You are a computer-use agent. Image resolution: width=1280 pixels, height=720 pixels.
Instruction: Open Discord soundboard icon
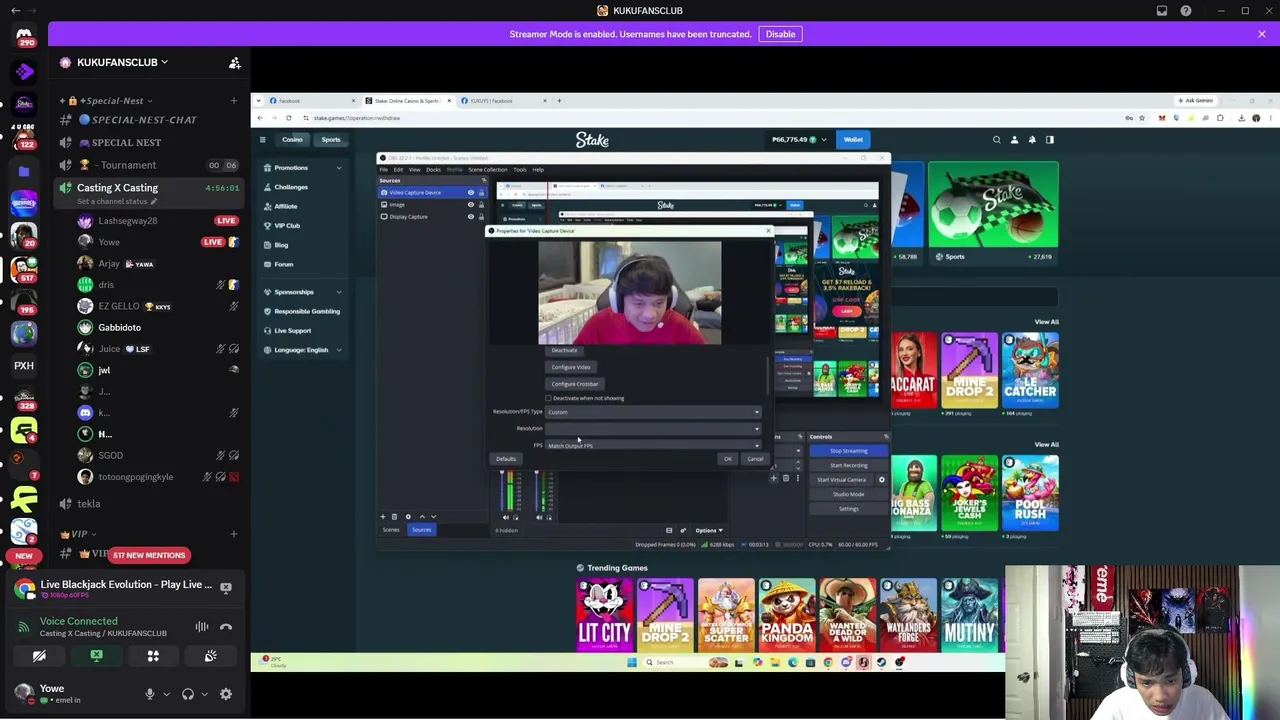pos(210,656)
